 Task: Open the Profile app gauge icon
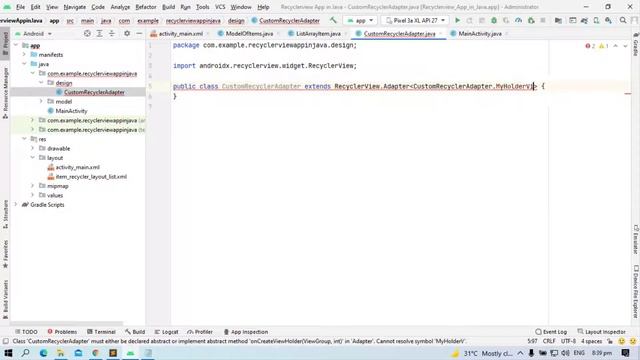point(518,20)
